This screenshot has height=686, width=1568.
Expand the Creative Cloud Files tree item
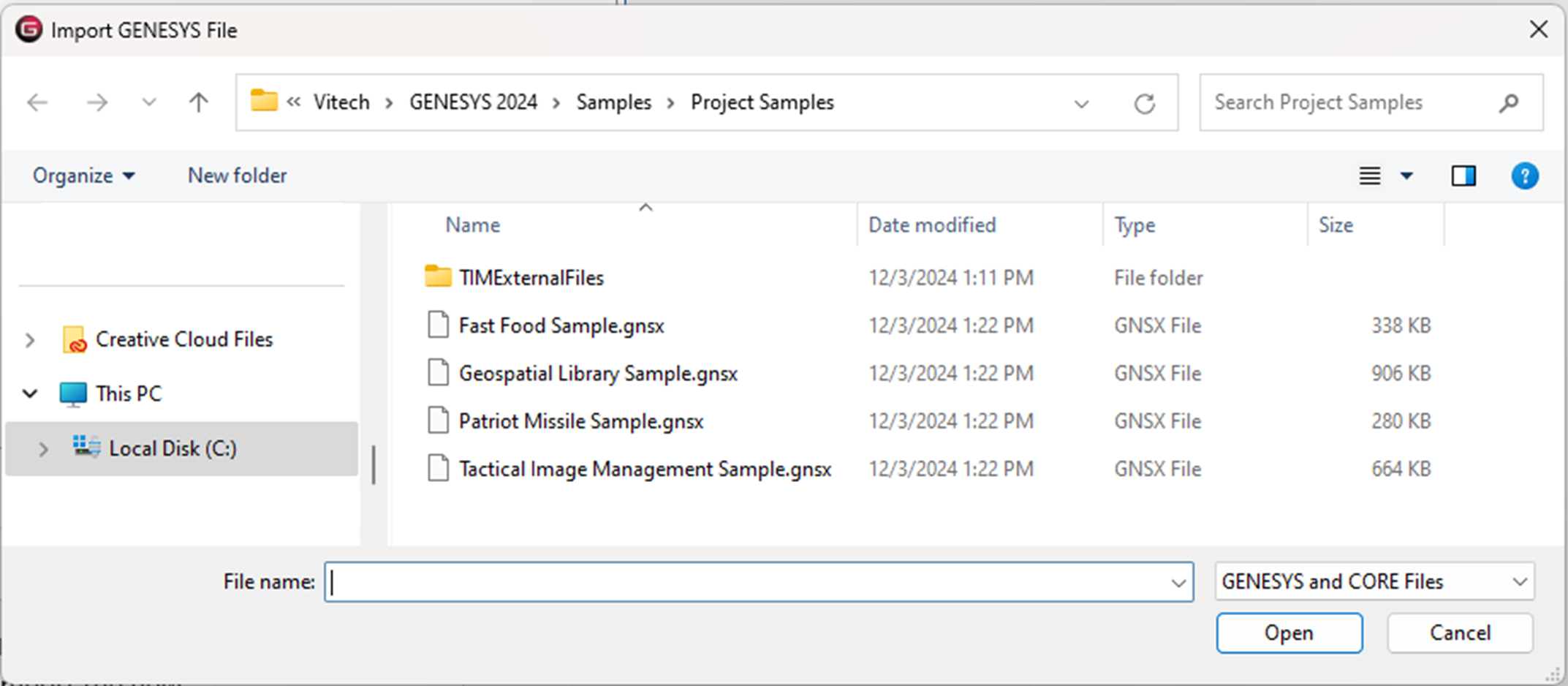point(29,339)
